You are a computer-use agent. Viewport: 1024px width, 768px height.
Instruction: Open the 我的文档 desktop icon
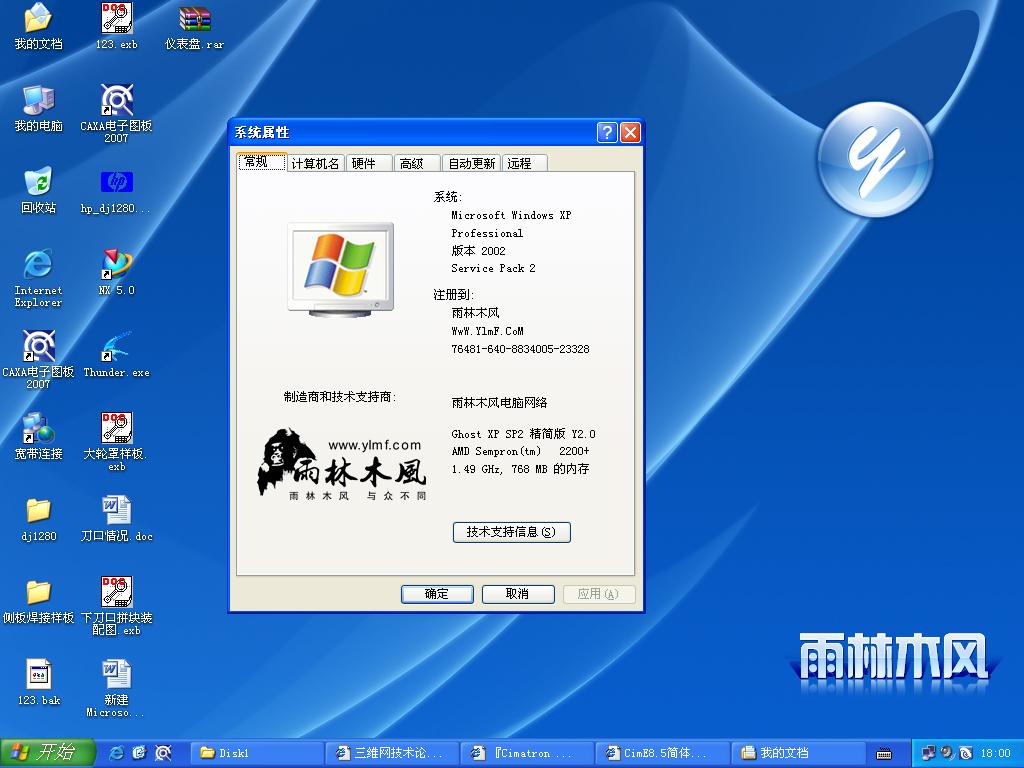pyautogui.click(x=39, y=26)
